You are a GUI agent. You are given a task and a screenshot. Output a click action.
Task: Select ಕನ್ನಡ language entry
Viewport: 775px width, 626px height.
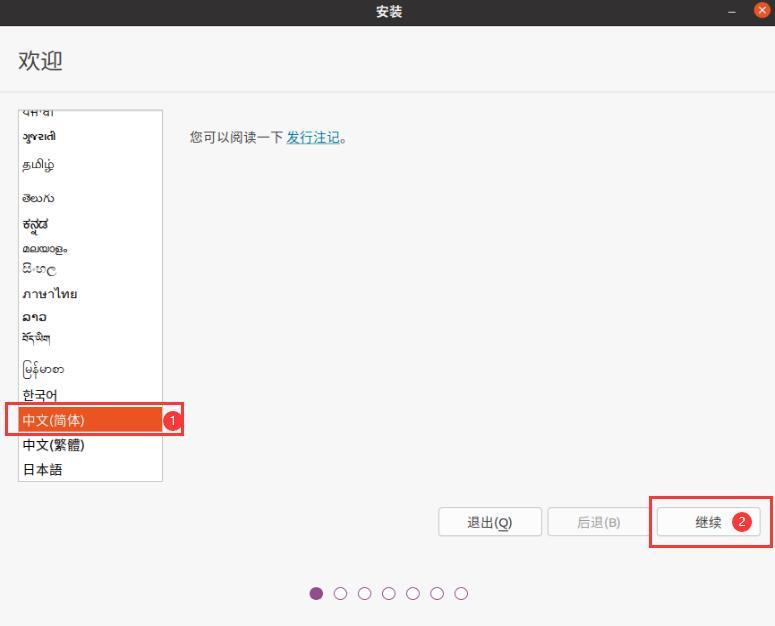click(90, 225)
